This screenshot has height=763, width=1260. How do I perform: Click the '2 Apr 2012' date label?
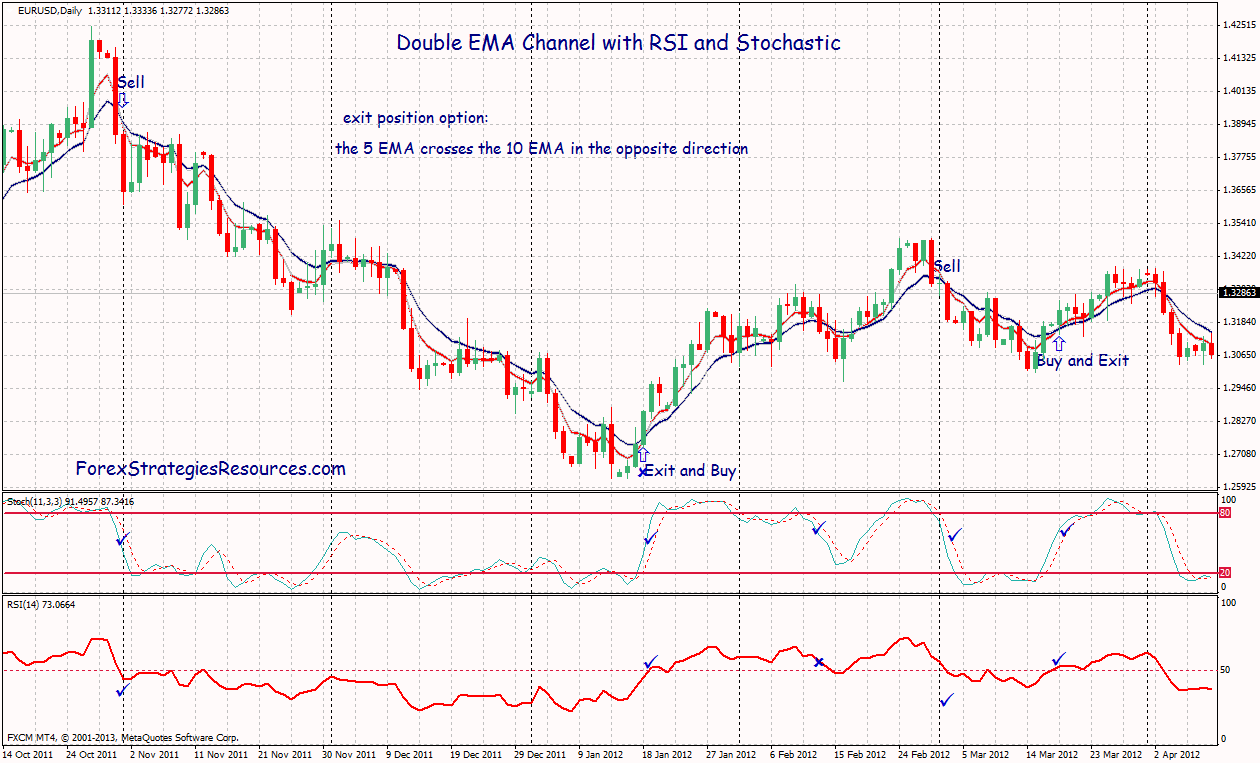click(x=1177, y=754)
